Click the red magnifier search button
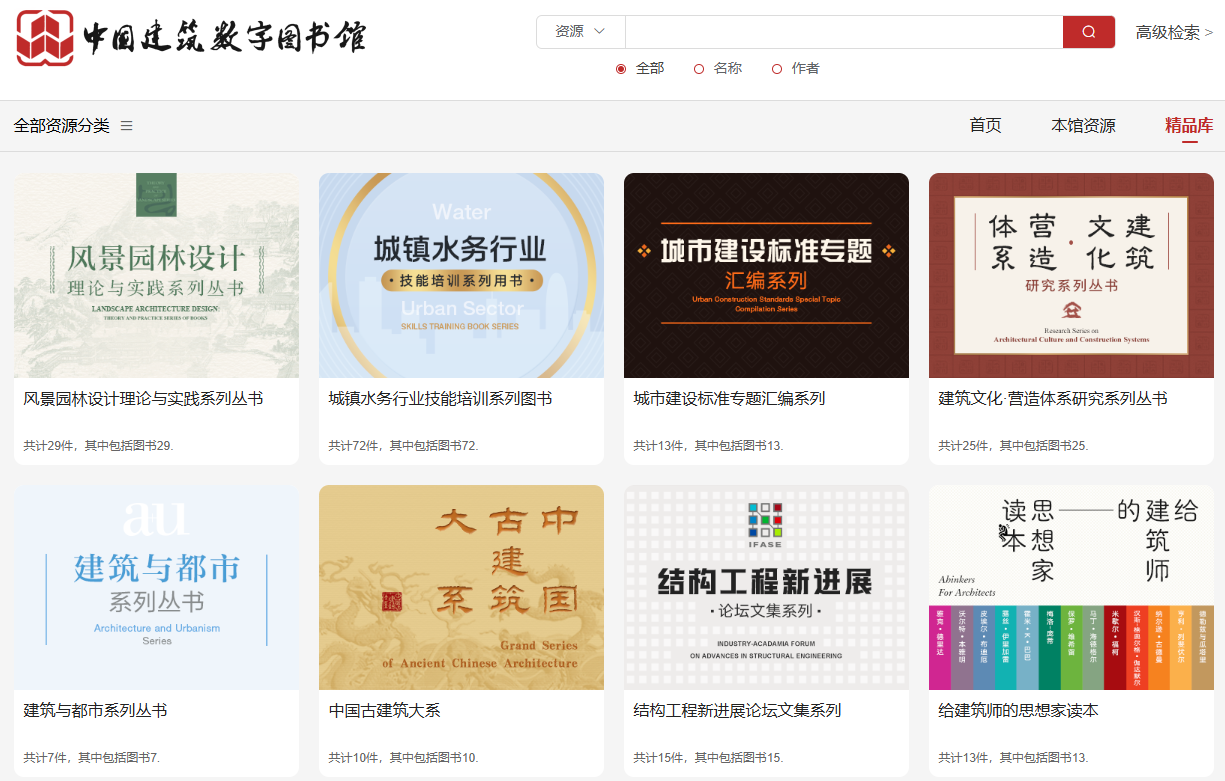Viewport: 1225px width, 781px height. point(1088,32)
